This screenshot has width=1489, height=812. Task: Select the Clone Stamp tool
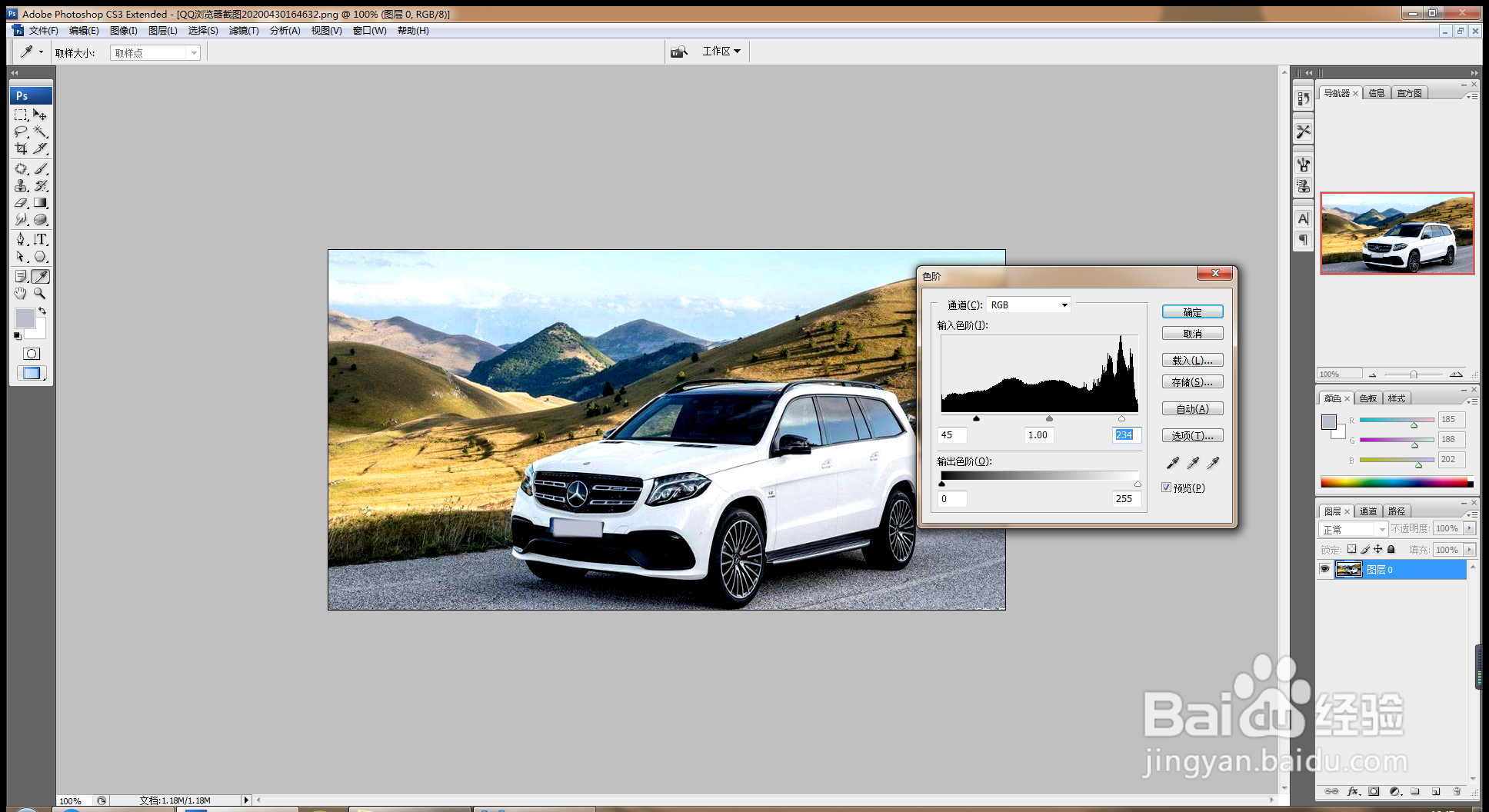pos(22,185)
